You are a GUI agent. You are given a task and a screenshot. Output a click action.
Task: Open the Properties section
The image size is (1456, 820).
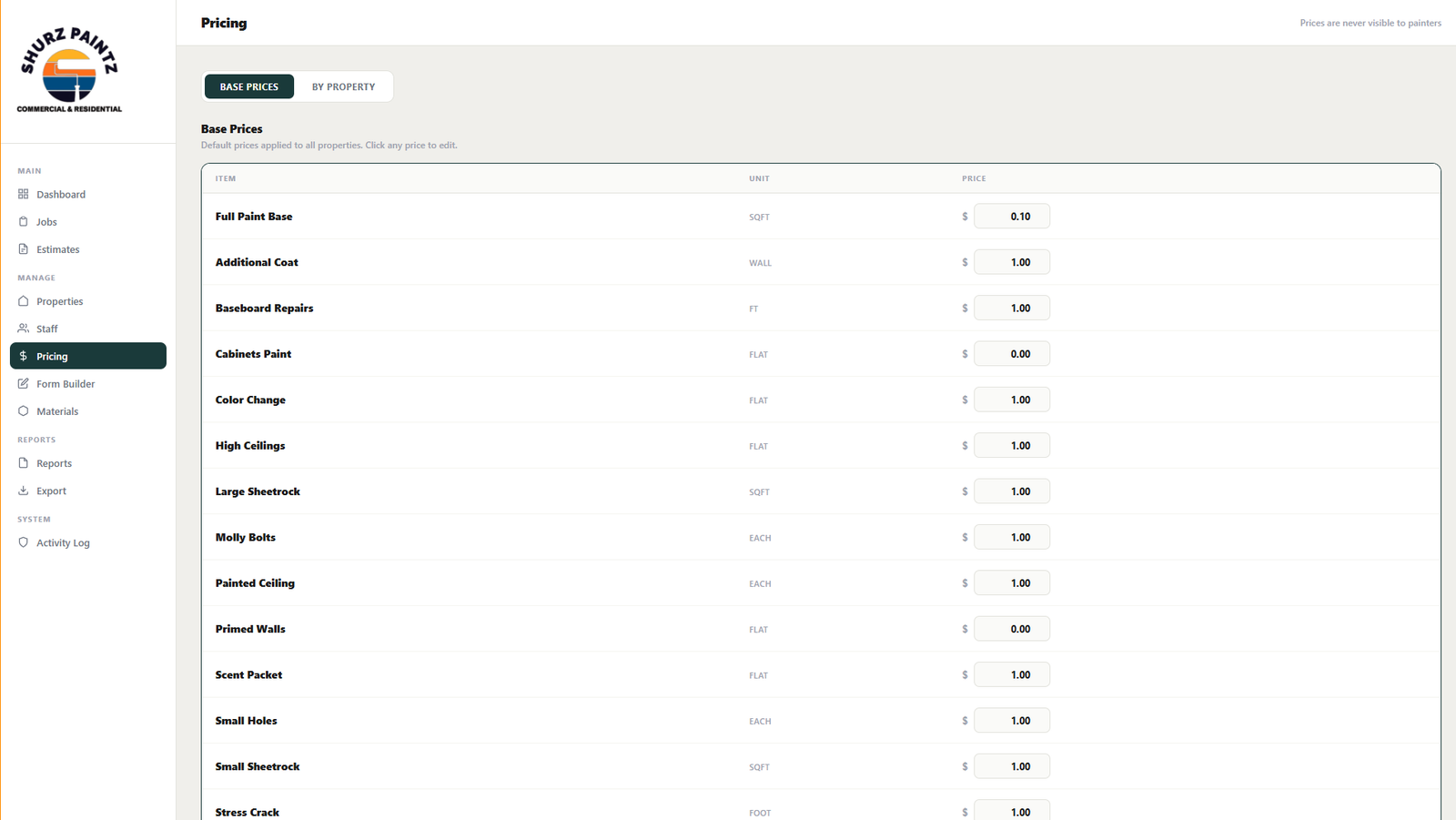click(x=60, y=301)
